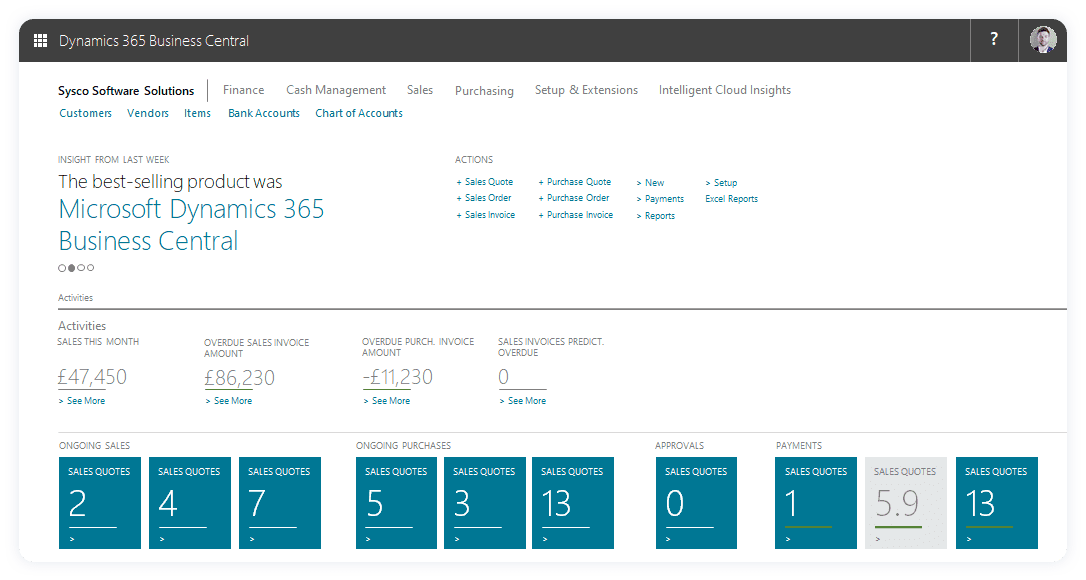
Task: Open the £86,230 overdue sales invoice amount
Action: coord(239,377)
